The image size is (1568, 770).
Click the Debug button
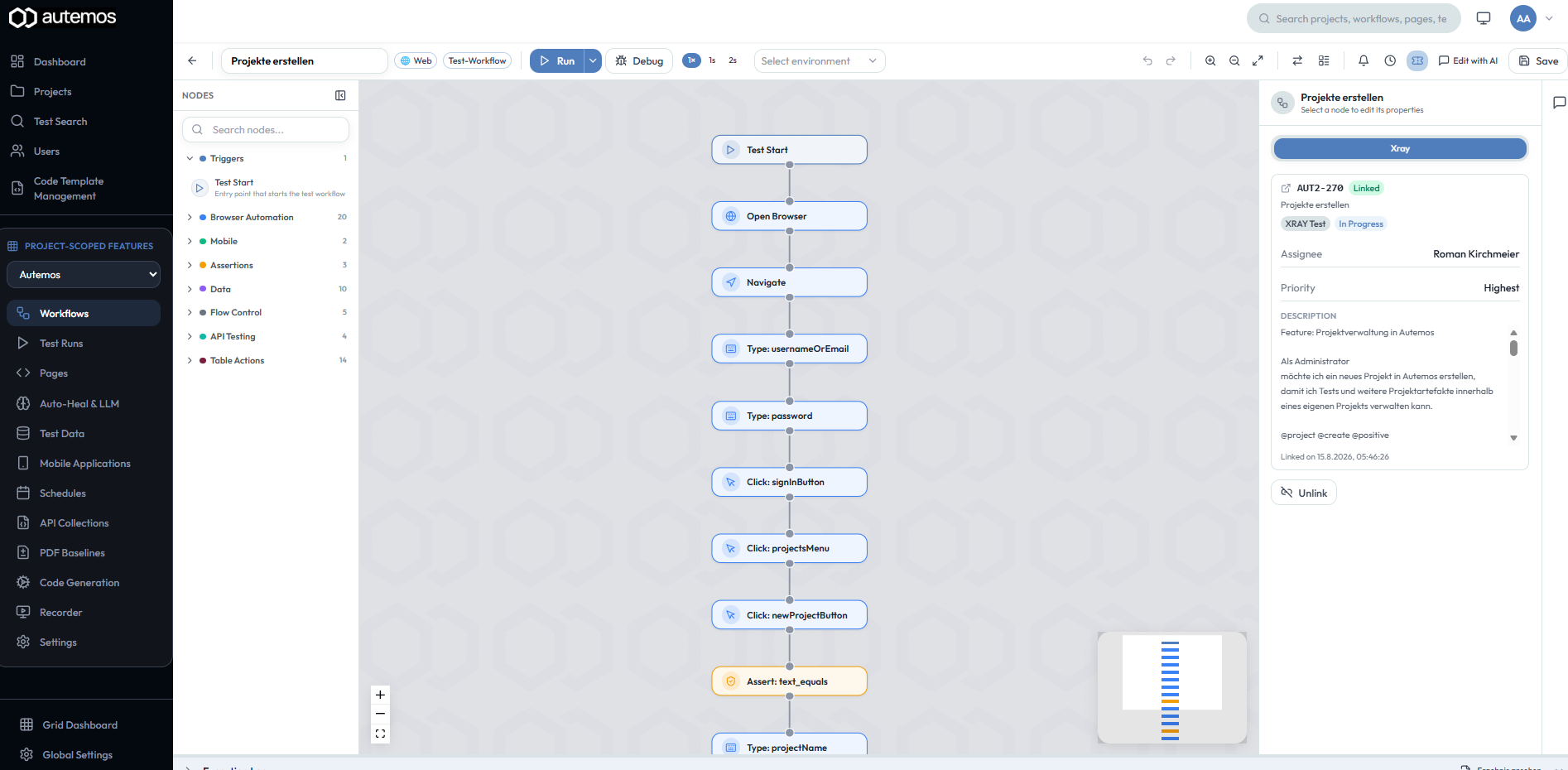point(639,60)
